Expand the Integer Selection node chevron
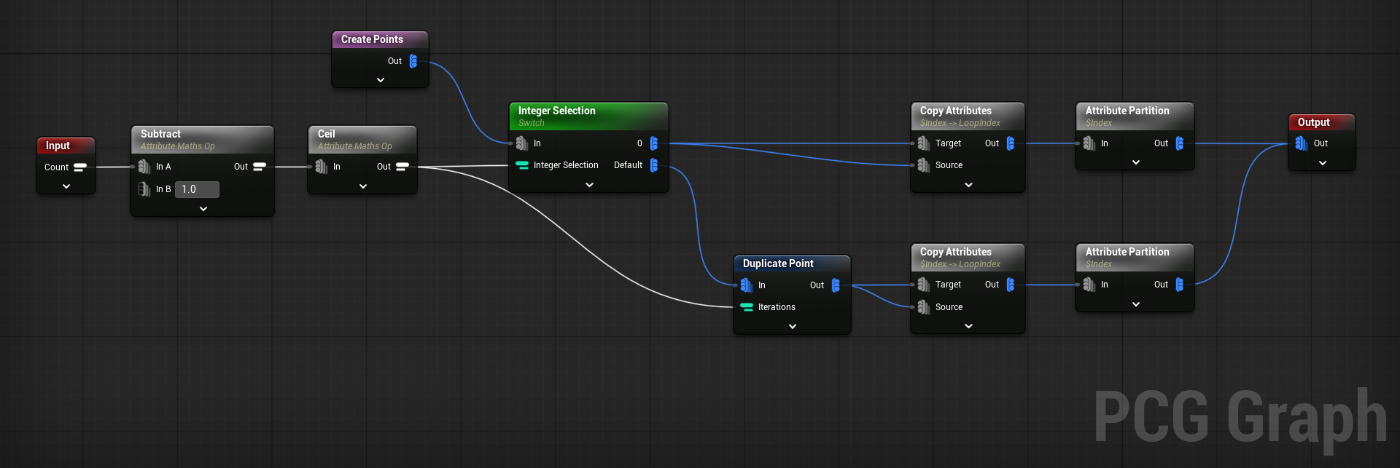1400x468 pixels. click(588, 185)
